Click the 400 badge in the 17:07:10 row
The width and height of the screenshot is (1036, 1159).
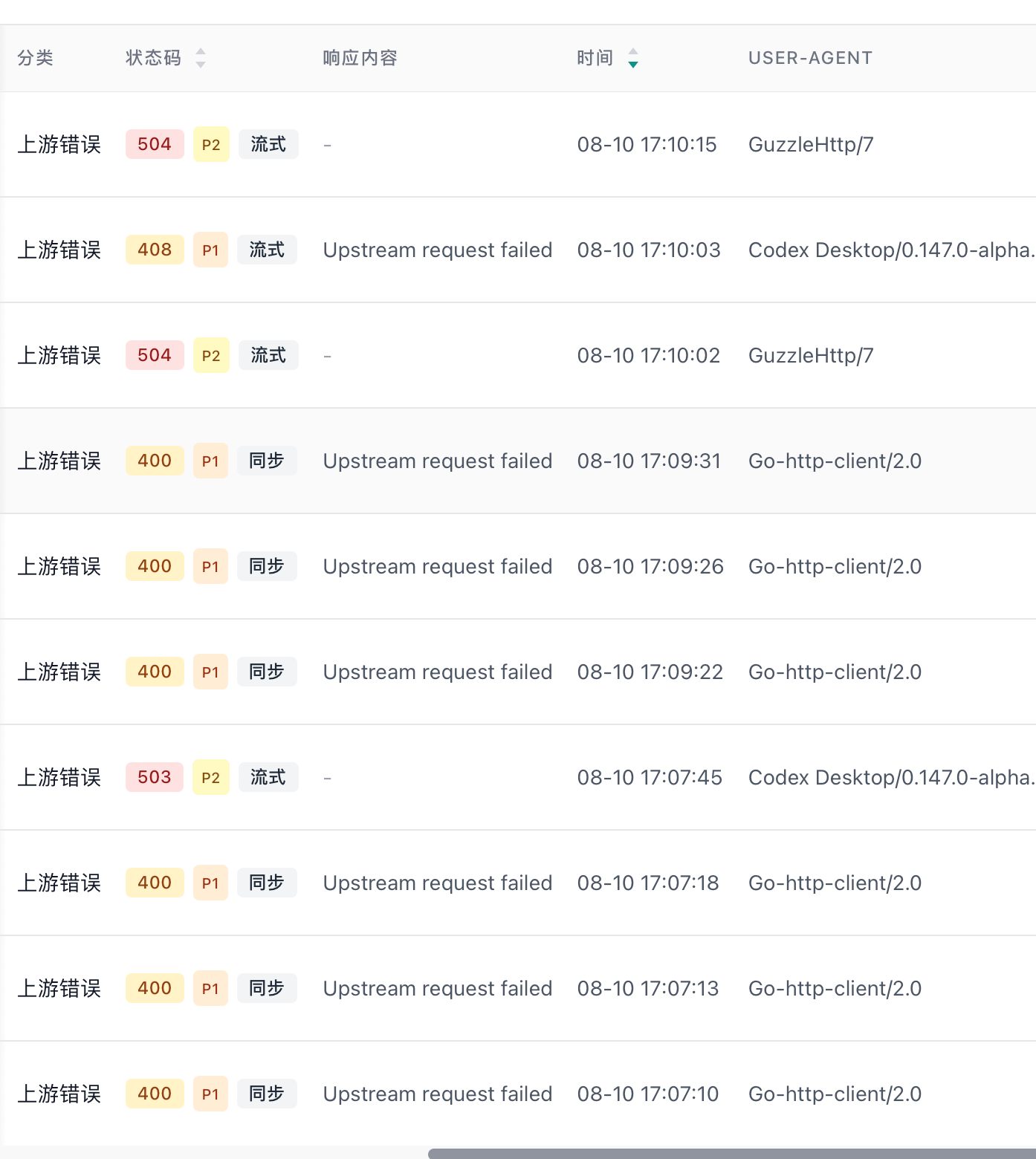155,1094
